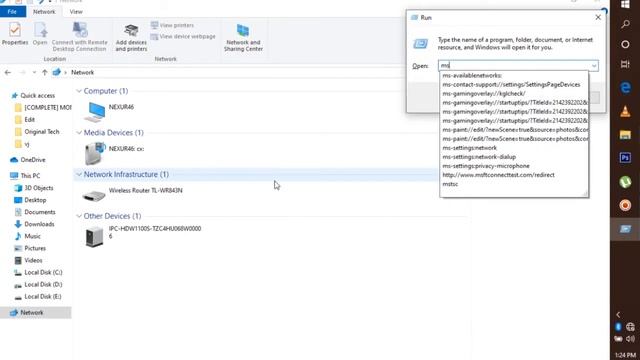Viewport: 640px width, 360px height.
Task: Choose ms-settings:network-dialup suggestion
Action: click(514, 157)
